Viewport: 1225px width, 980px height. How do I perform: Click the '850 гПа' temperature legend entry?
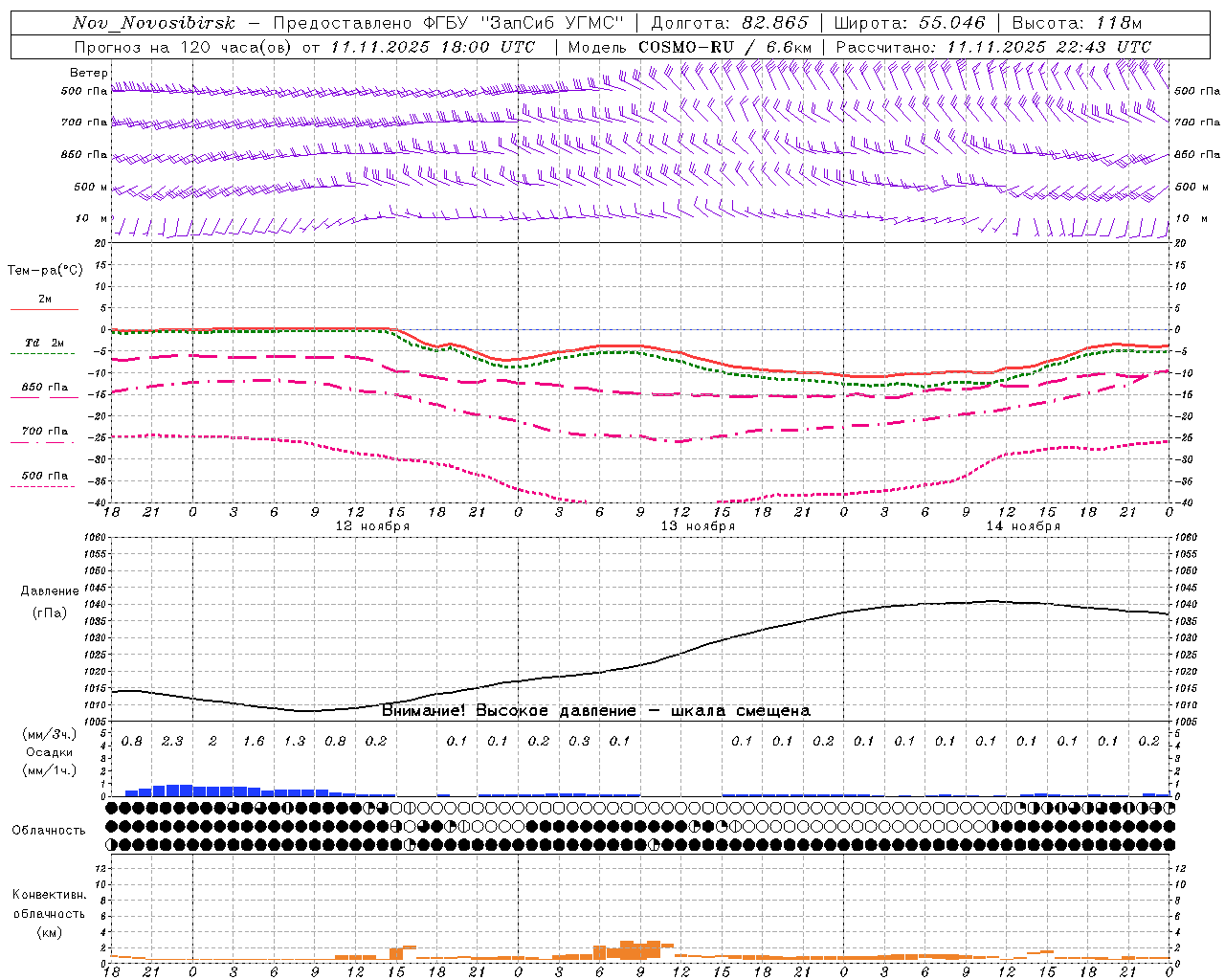45,388
